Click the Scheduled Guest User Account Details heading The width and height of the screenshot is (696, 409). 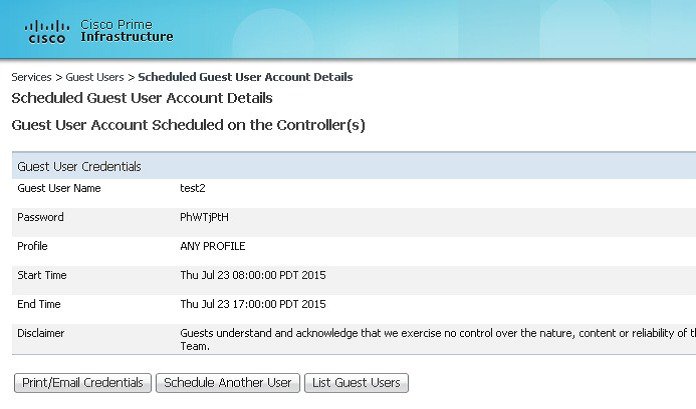(142, 99)
